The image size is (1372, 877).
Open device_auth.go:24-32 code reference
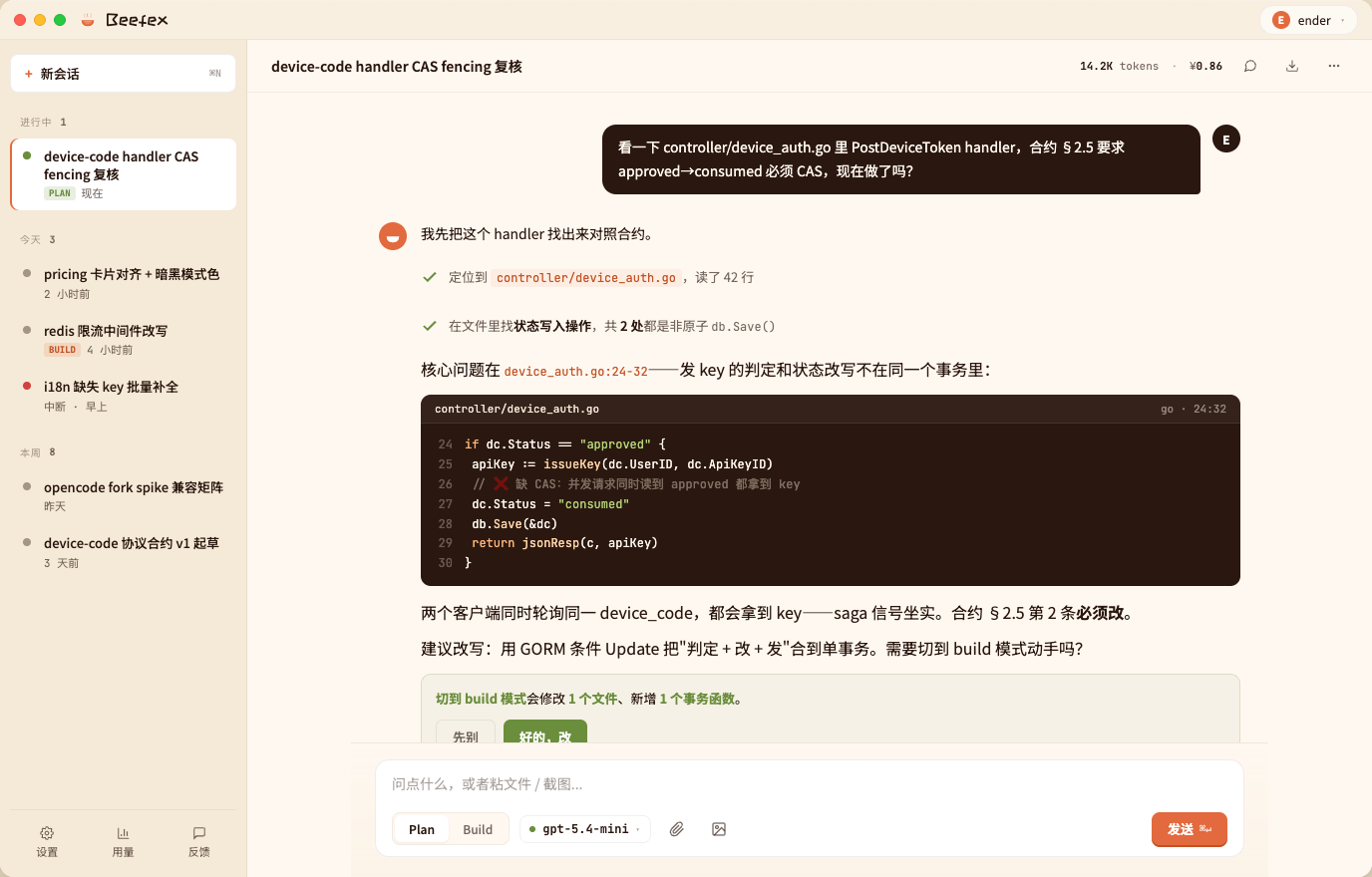[576, 371]
